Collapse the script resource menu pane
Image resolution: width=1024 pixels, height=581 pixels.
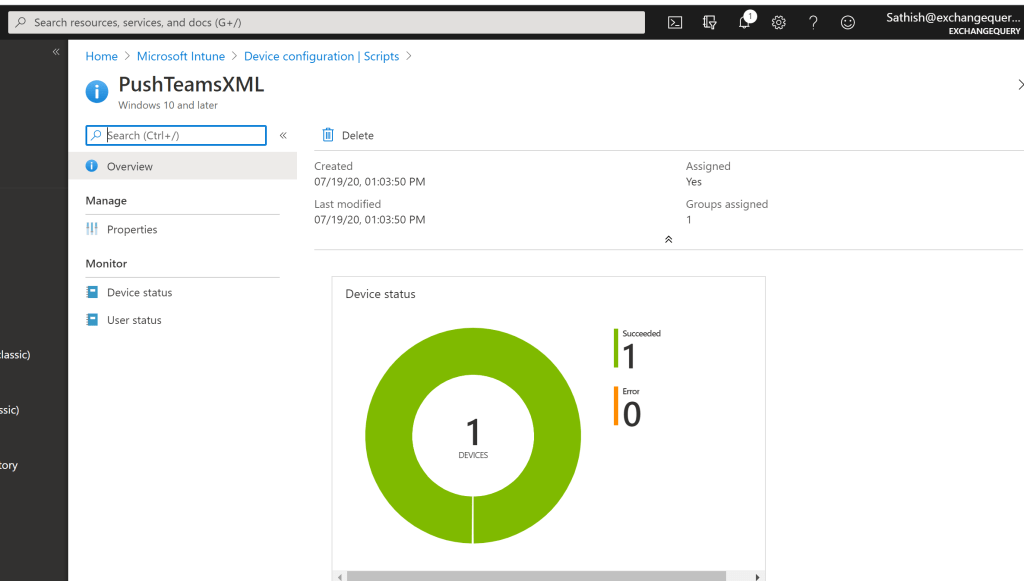283,135
